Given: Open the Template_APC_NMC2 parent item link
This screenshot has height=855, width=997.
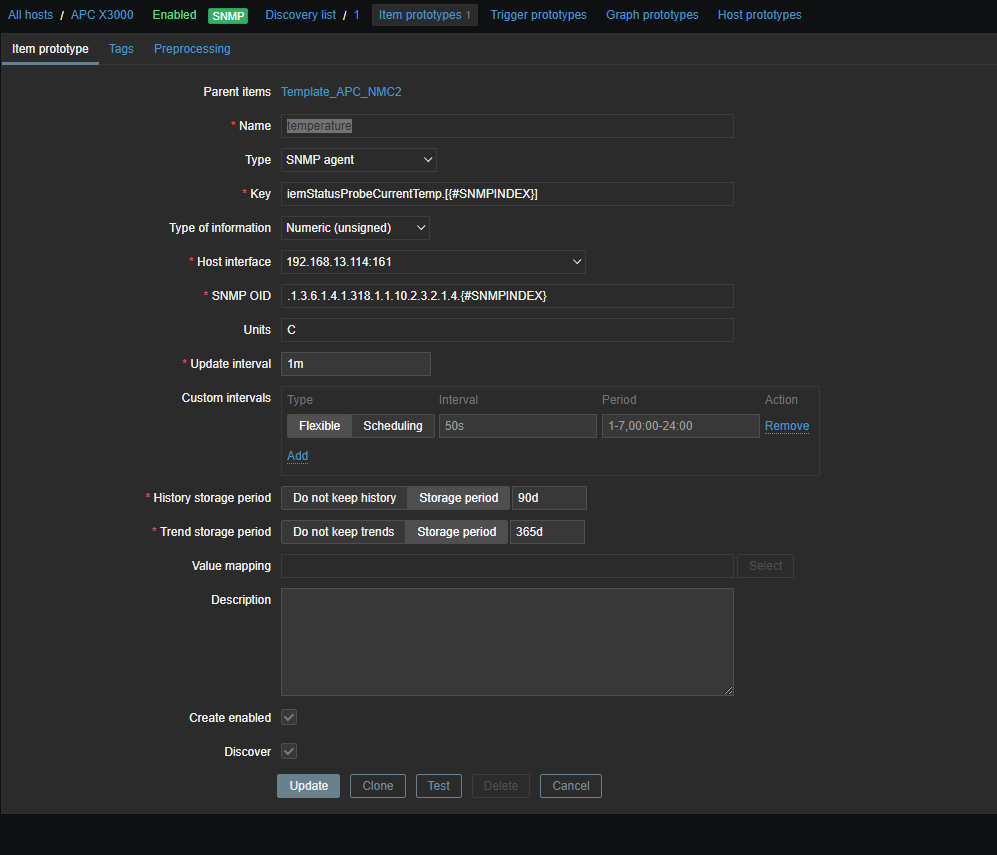Looking at the screenshot, I should pyautogui.click(x=341, y=92).
